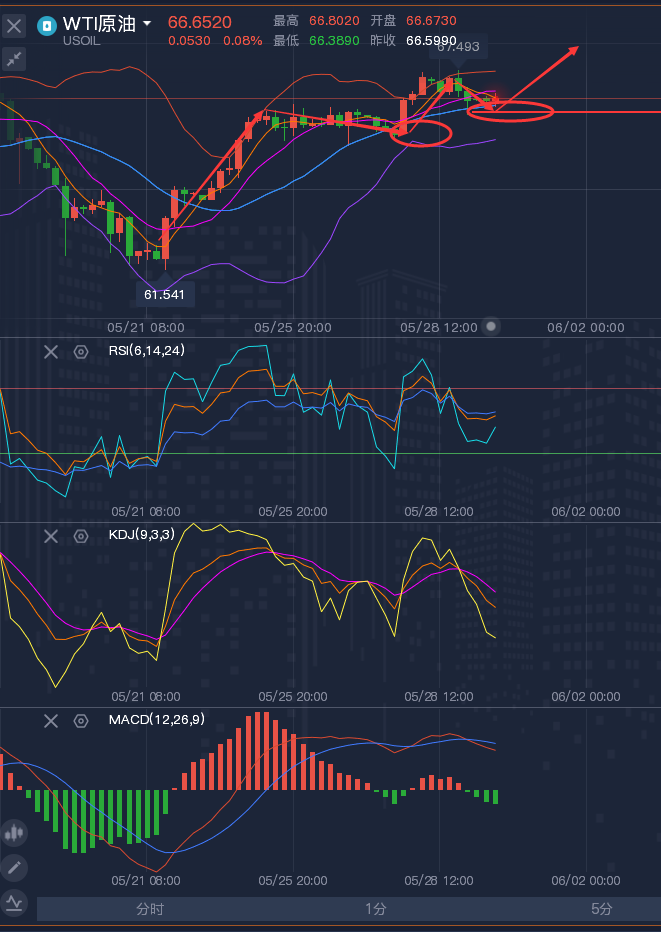661x932 pixels.
Task: Close the WTI crude oil chart
Action: (x=14, y=27)
